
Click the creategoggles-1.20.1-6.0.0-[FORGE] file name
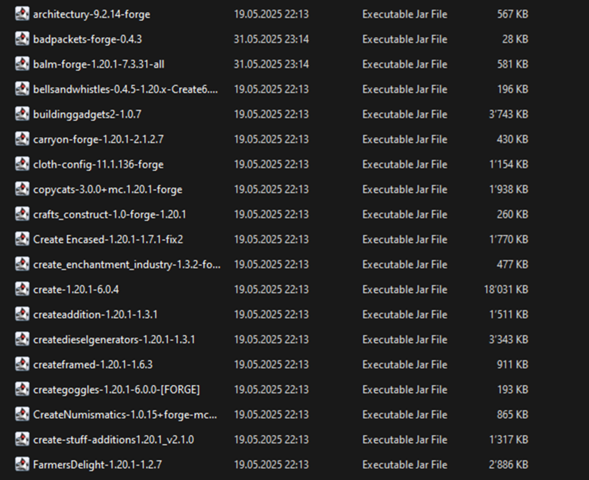(116, 389)
